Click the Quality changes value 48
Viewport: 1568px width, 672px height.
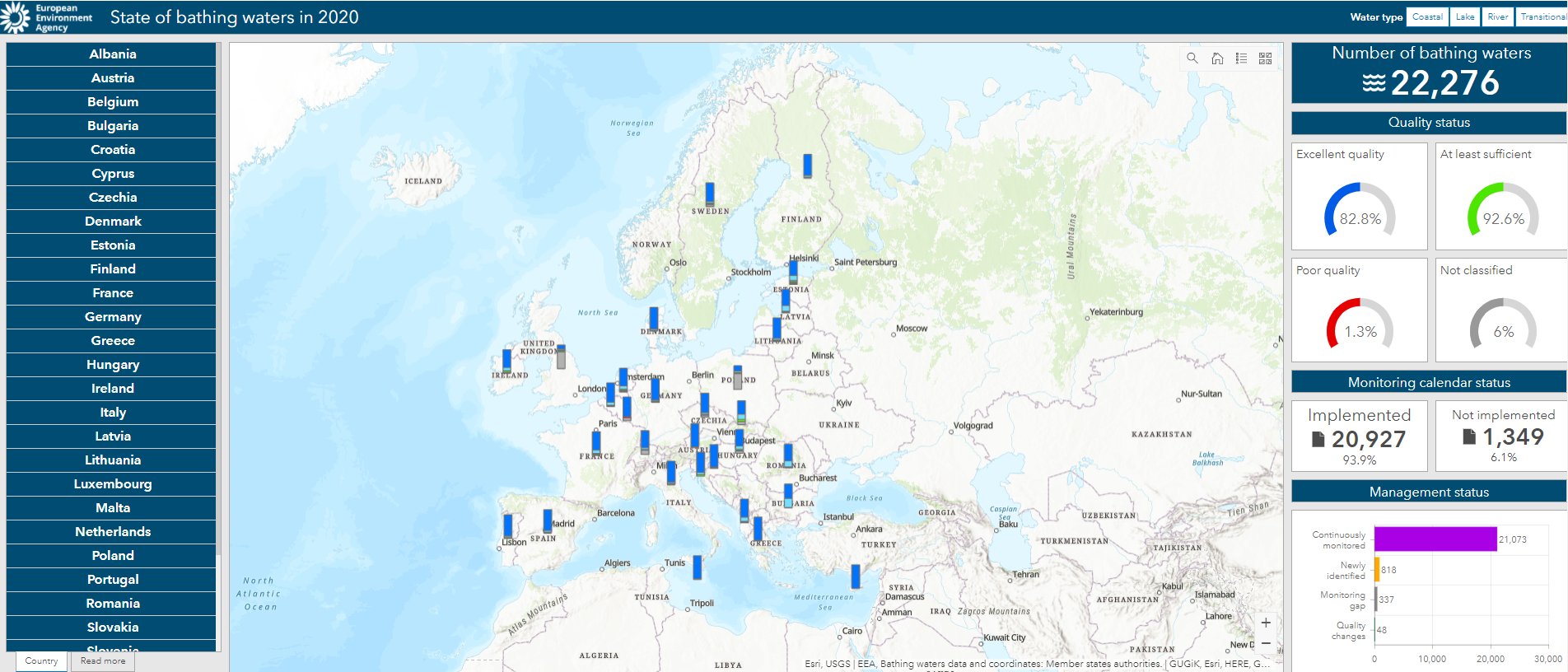click(1382, 630)
